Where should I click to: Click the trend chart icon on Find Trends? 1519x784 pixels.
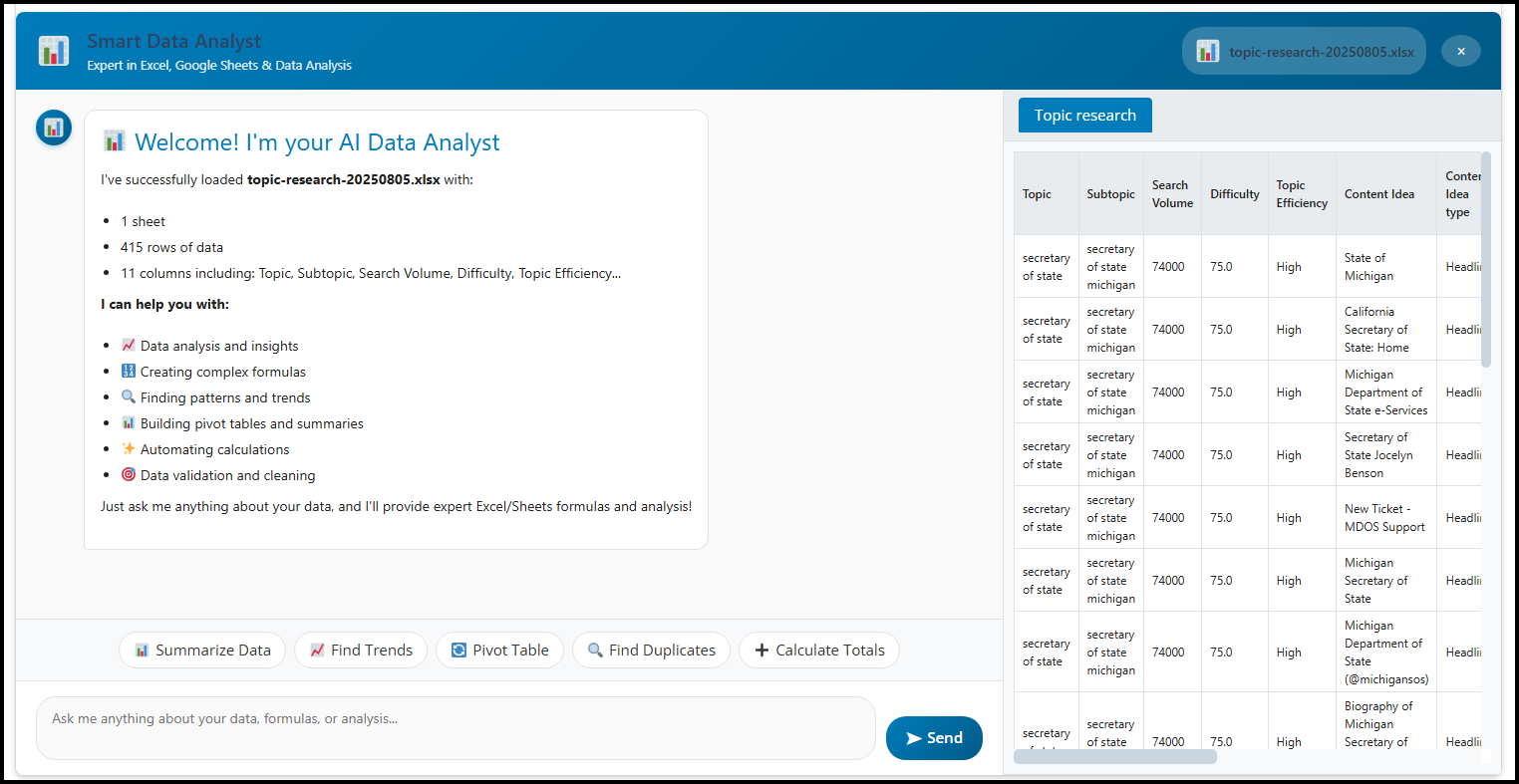click(318, 650)
